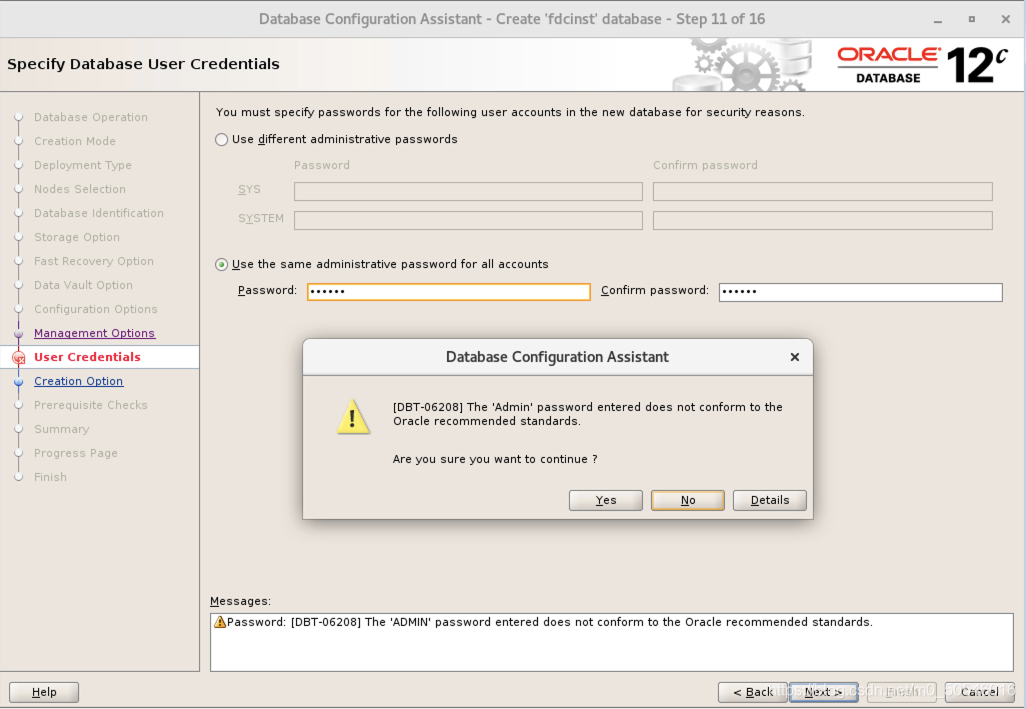Click the SYS confirm password field
The height and width of the screenshot is (709, 1026).
823,192
